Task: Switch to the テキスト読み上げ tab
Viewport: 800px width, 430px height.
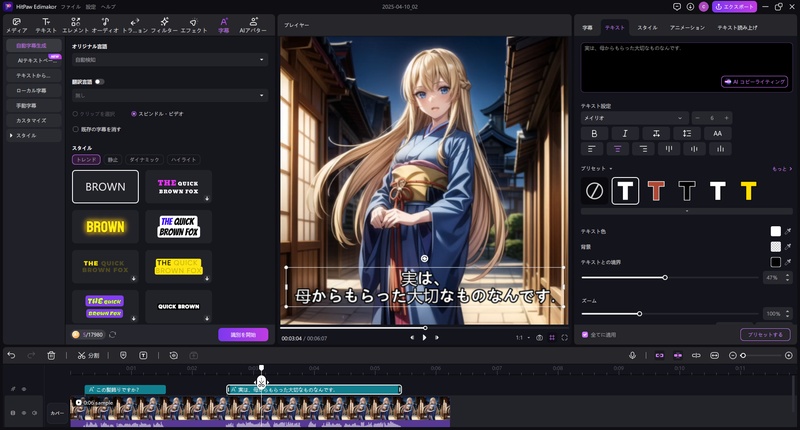Action: 737,28
